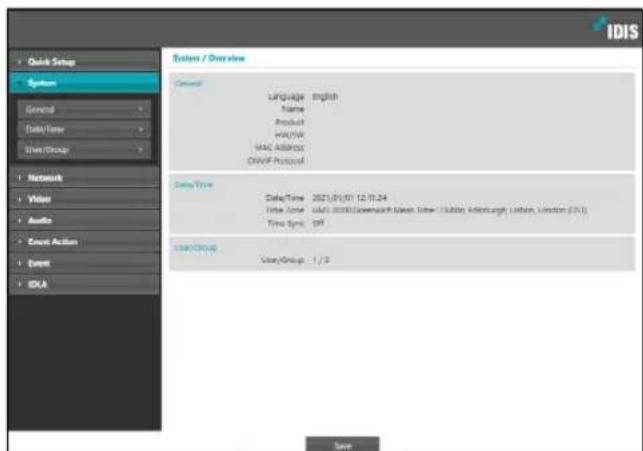
Task: Open the User/Group submenu item
Action: tap(84, 150)
